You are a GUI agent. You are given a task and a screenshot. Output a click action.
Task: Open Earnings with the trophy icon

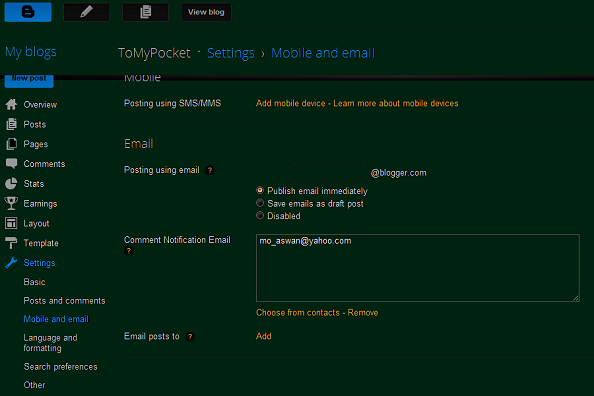pos(11,203)
